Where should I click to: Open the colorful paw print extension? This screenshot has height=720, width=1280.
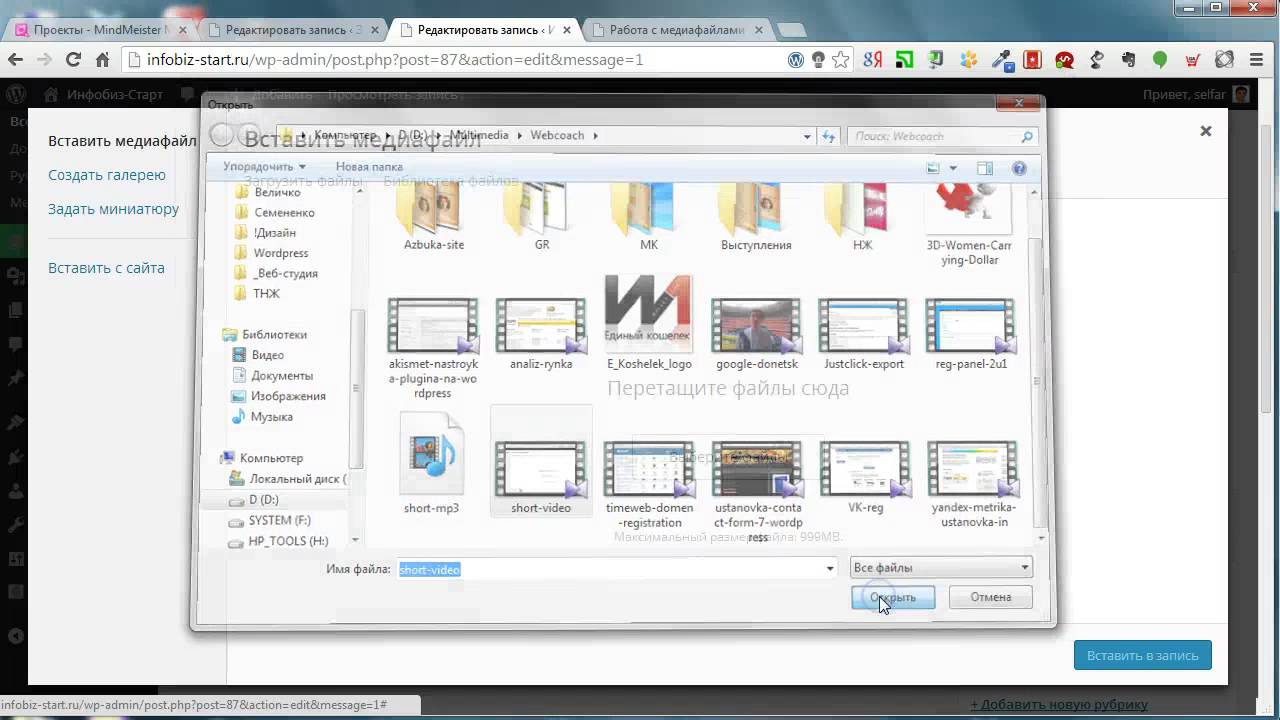[968, 60]
